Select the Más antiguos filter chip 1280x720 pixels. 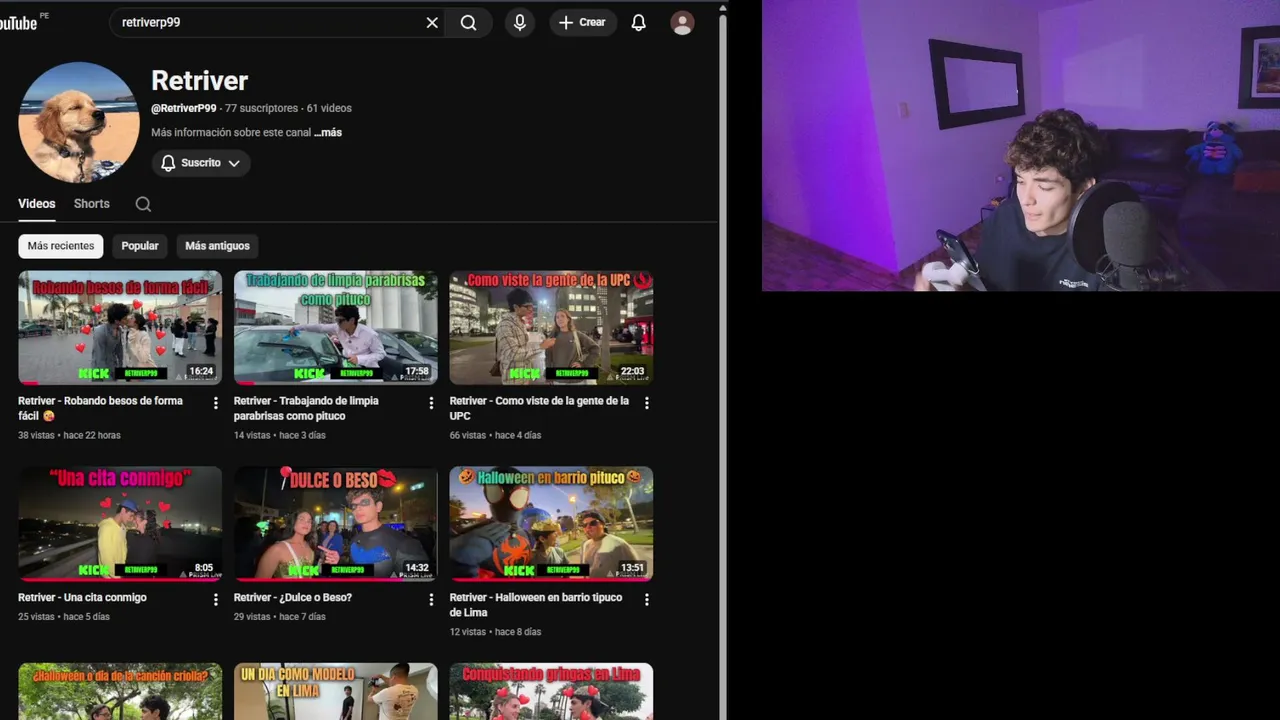217,246
